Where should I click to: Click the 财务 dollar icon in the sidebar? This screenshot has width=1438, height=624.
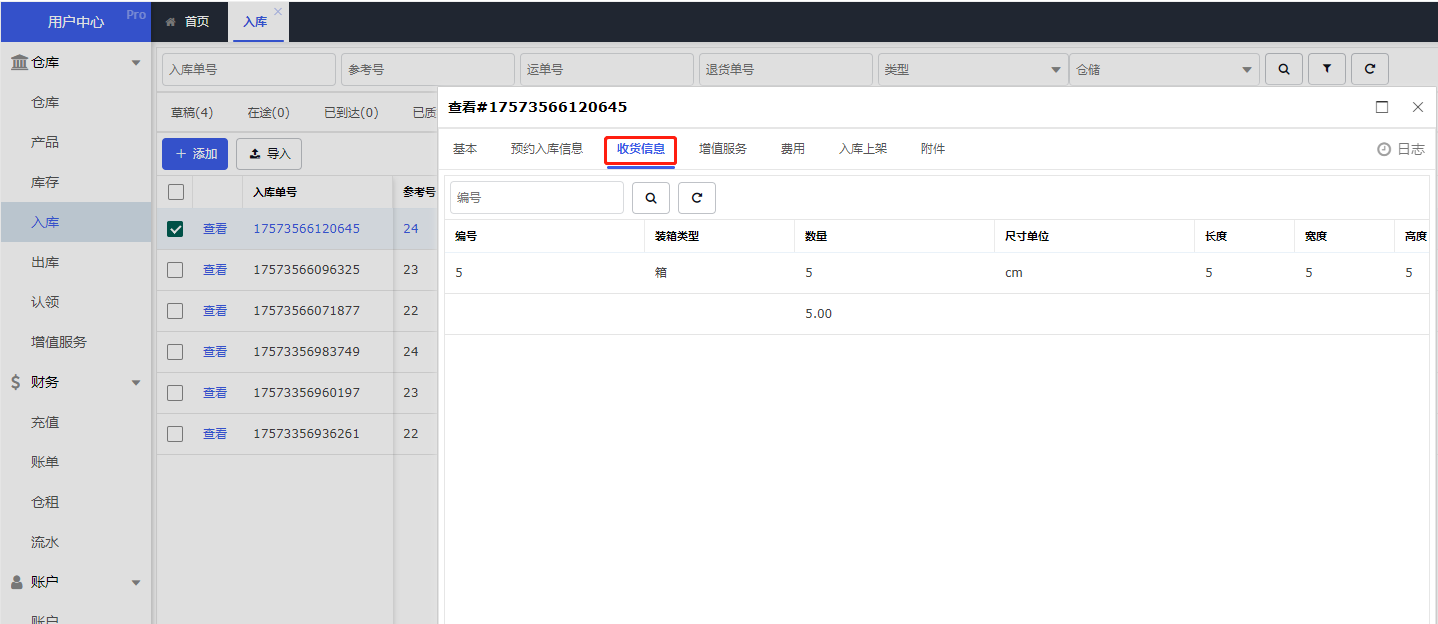coord(17,382)
